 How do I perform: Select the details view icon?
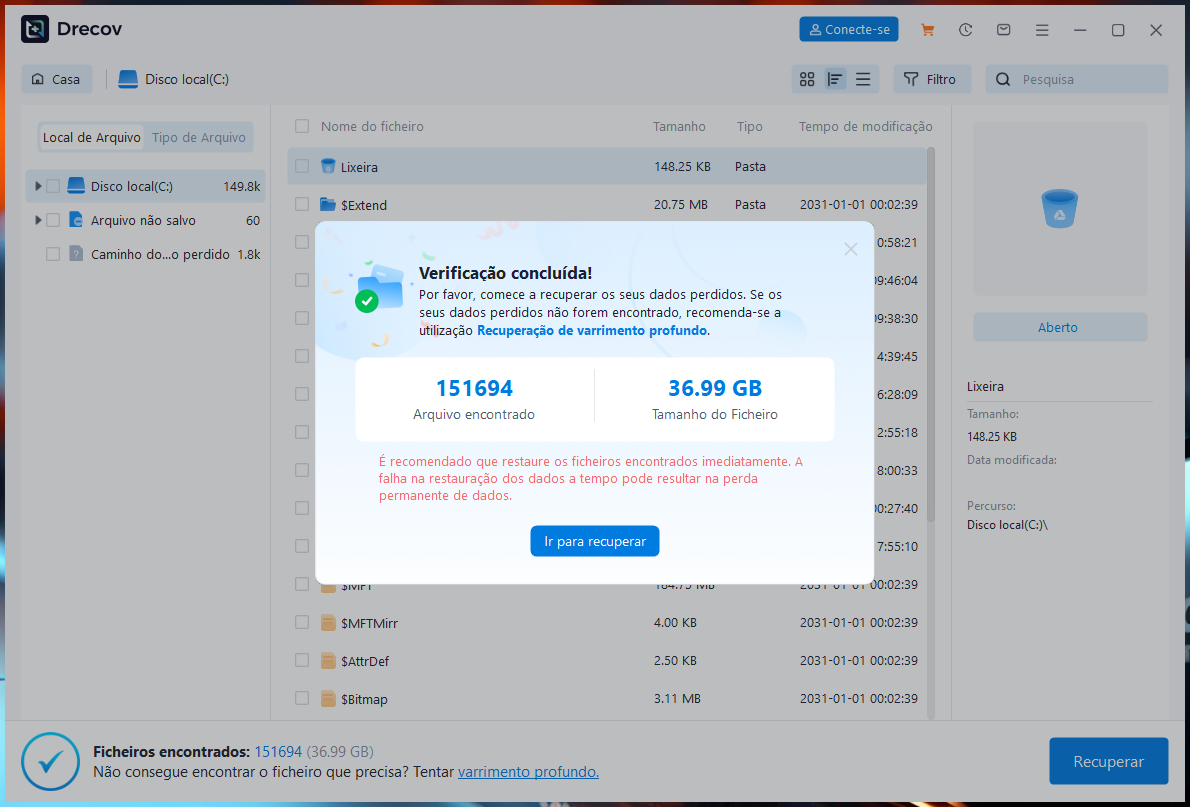pos(835,79)
